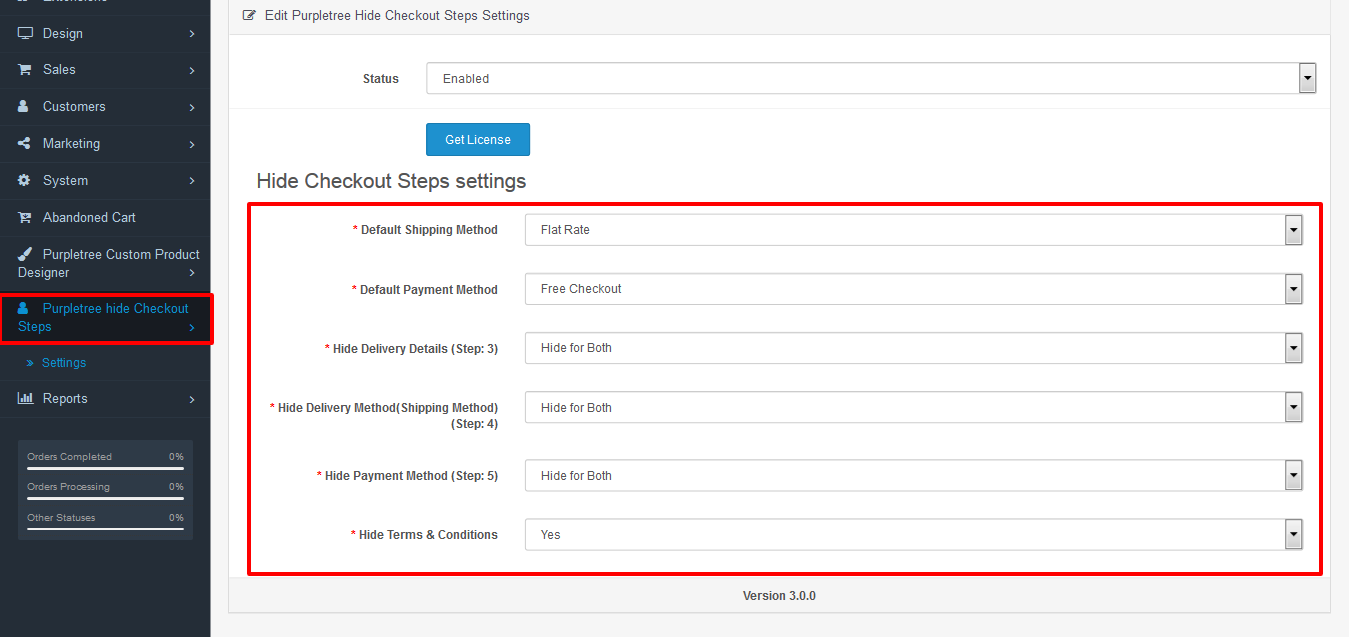Image resolution: width=1349 pixels, height=637 pixels.
Task: Click the Get License button
Action: (x=478, y=140)
